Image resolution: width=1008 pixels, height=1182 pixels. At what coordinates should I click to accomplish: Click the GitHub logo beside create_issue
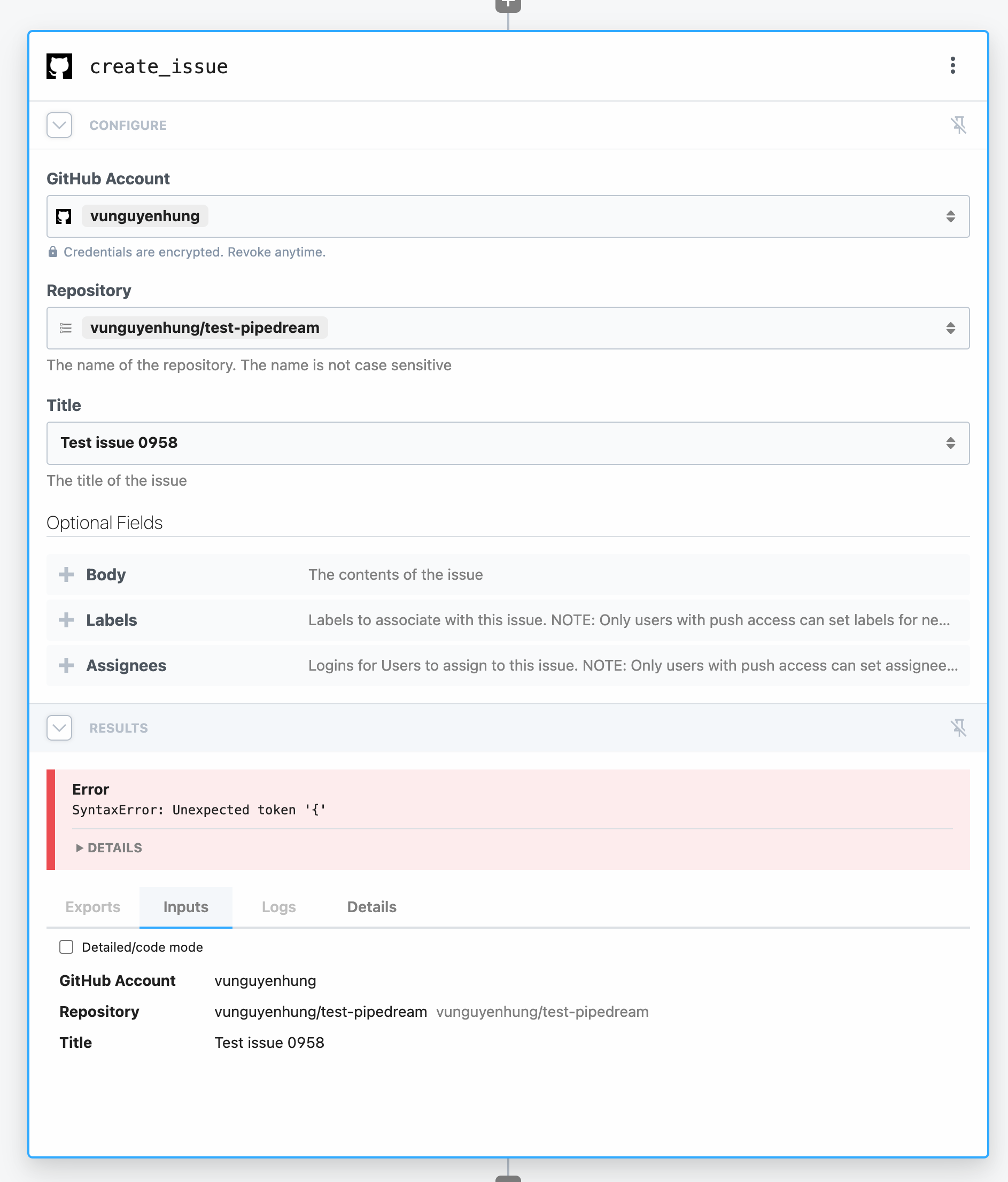[x=59, y=66]
